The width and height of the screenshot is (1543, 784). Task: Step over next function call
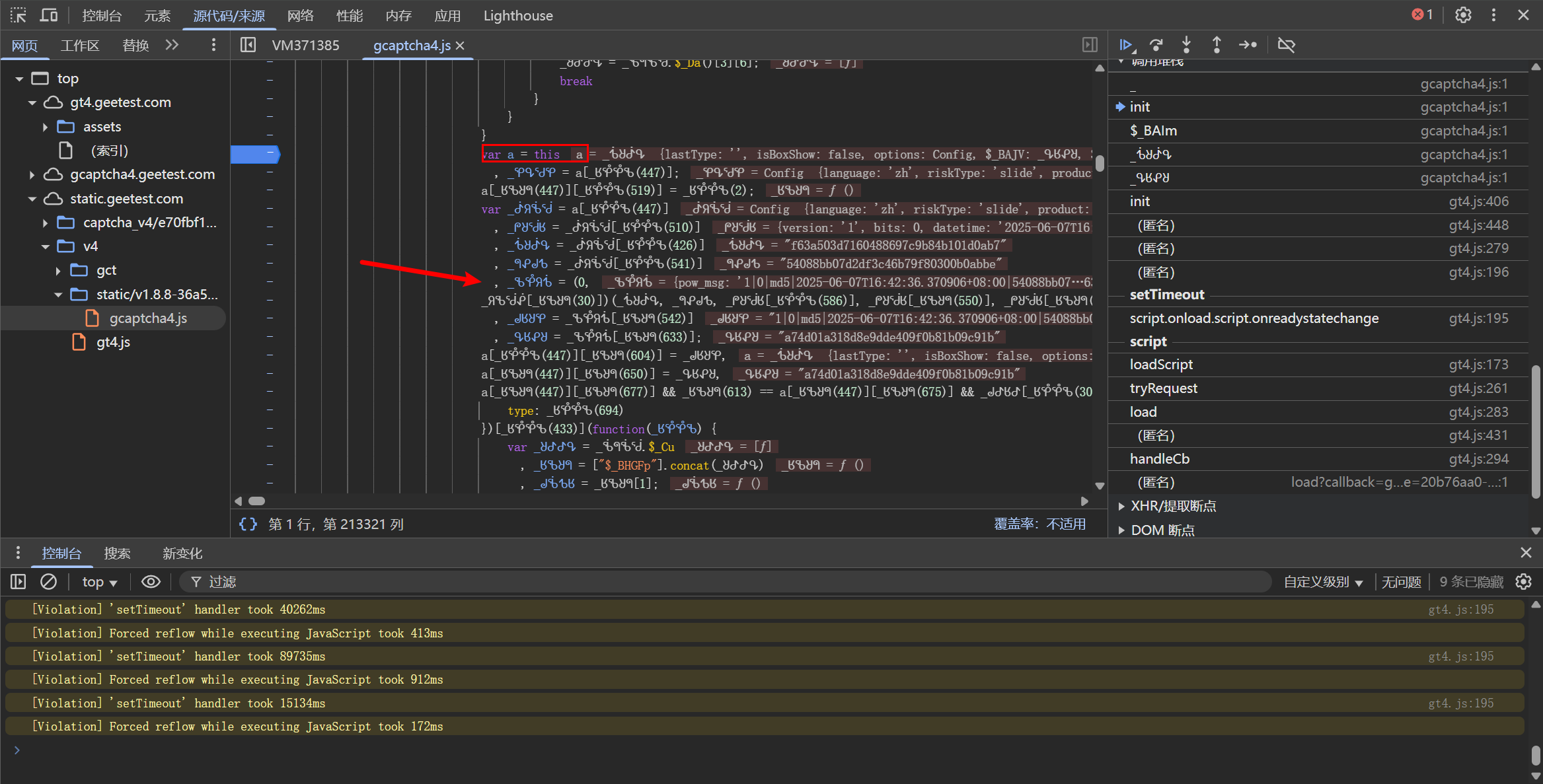(x=1156, y=45)
